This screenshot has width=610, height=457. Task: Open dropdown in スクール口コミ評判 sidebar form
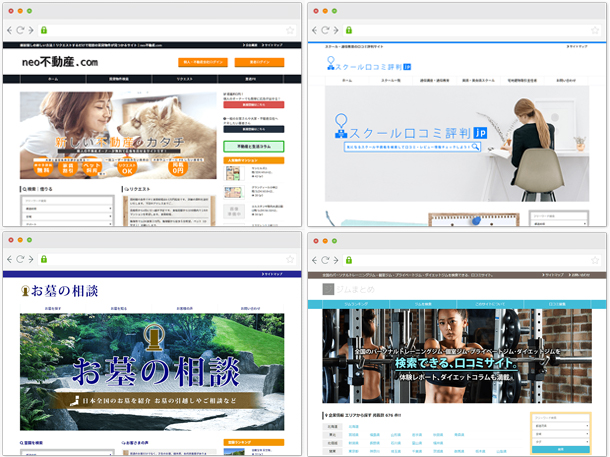tap(559, 224)
